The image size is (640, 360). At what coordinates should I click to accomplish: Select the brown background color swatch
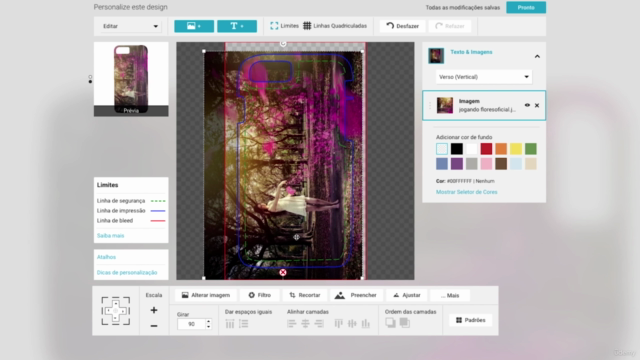[501, 164]
